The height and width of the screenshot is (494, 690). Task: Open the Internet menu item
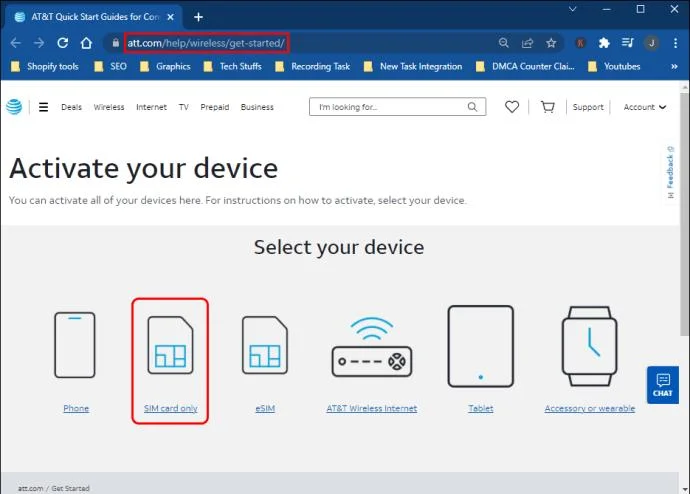point(151,107)
